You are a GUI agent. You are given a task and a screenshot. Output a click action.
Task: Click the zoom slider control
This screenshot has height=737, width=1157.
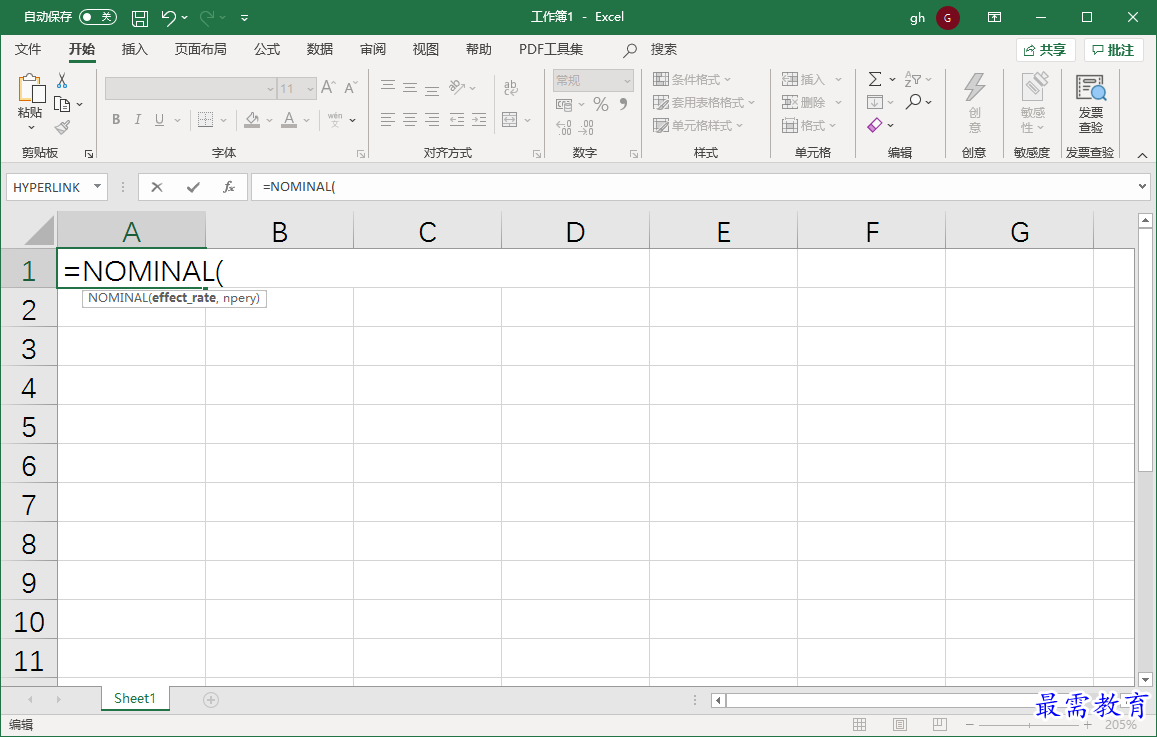click(1029, 725)
